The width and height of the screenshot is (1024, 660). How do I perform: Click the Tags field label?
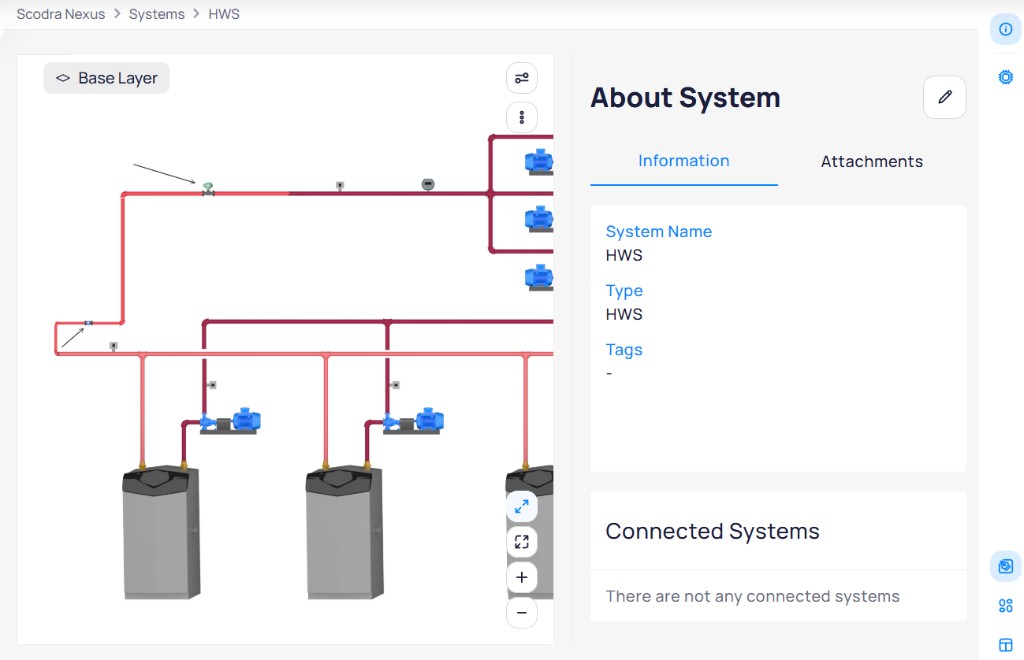point(624,349)
